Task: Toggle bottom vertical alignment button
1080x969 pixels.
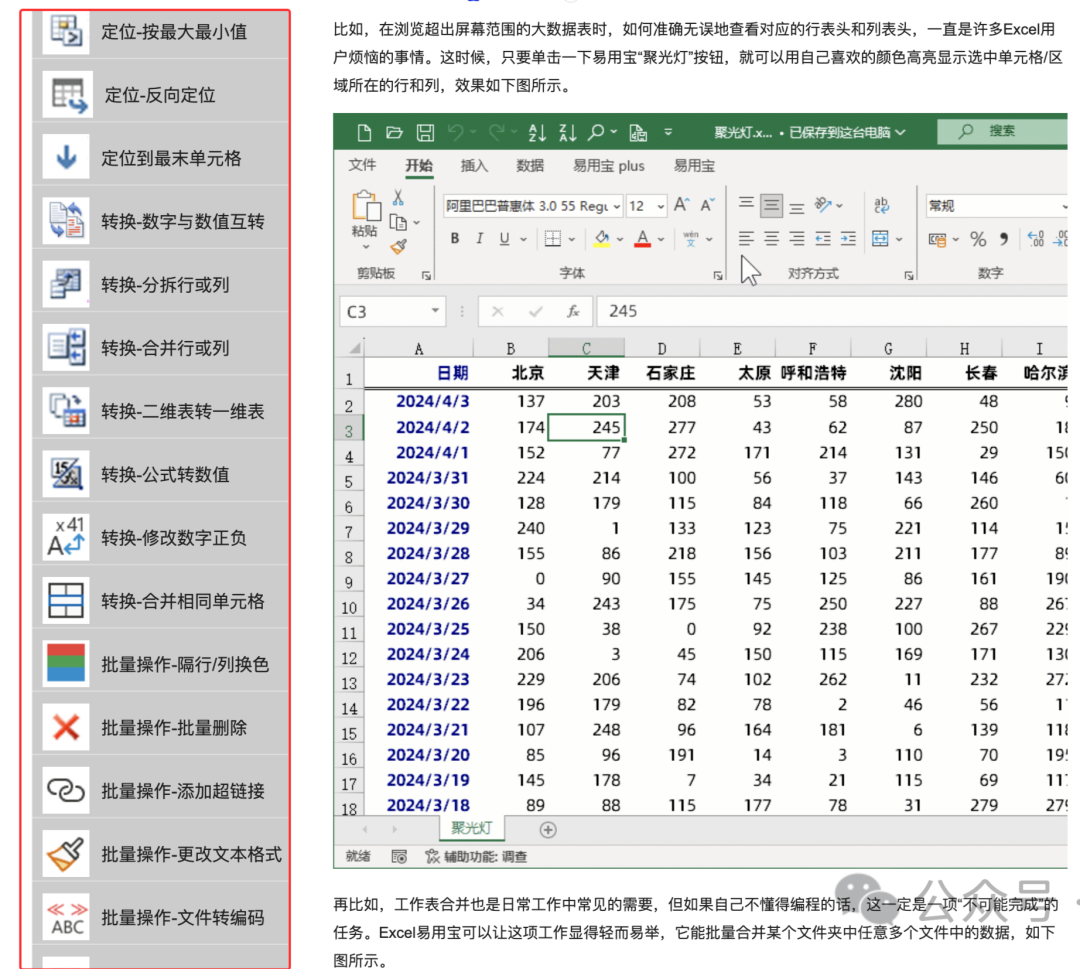Action: coord(797,207)
